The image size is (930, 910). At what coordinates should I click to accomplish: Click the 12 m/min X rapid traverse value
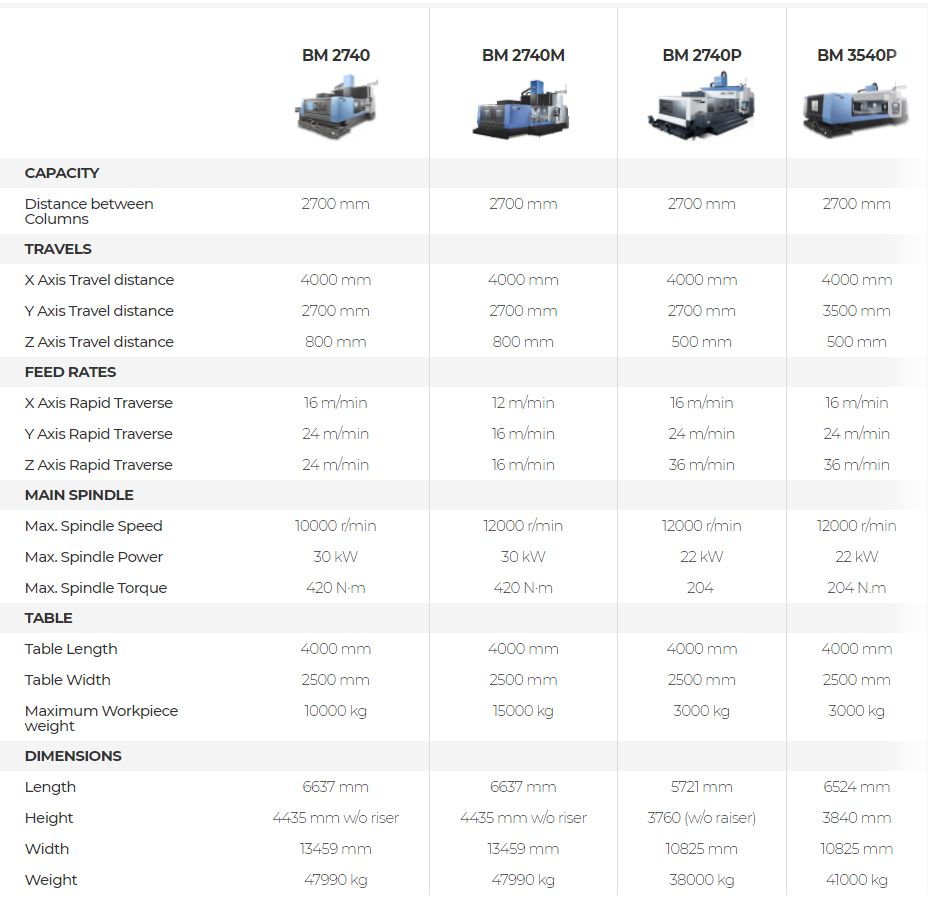coord(523,403)
